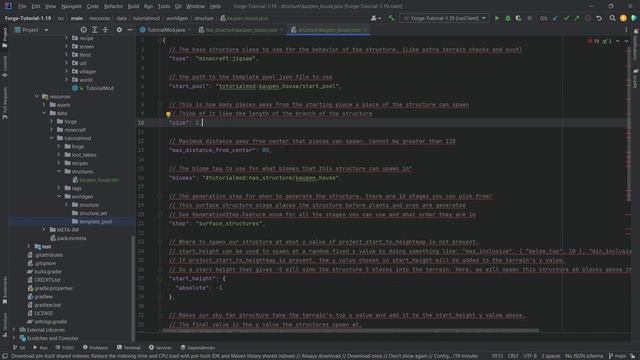Open the Terminal tool window
The height and width of the screenshot is (360, 640).
pyautogui.click(x=129, y=348)
